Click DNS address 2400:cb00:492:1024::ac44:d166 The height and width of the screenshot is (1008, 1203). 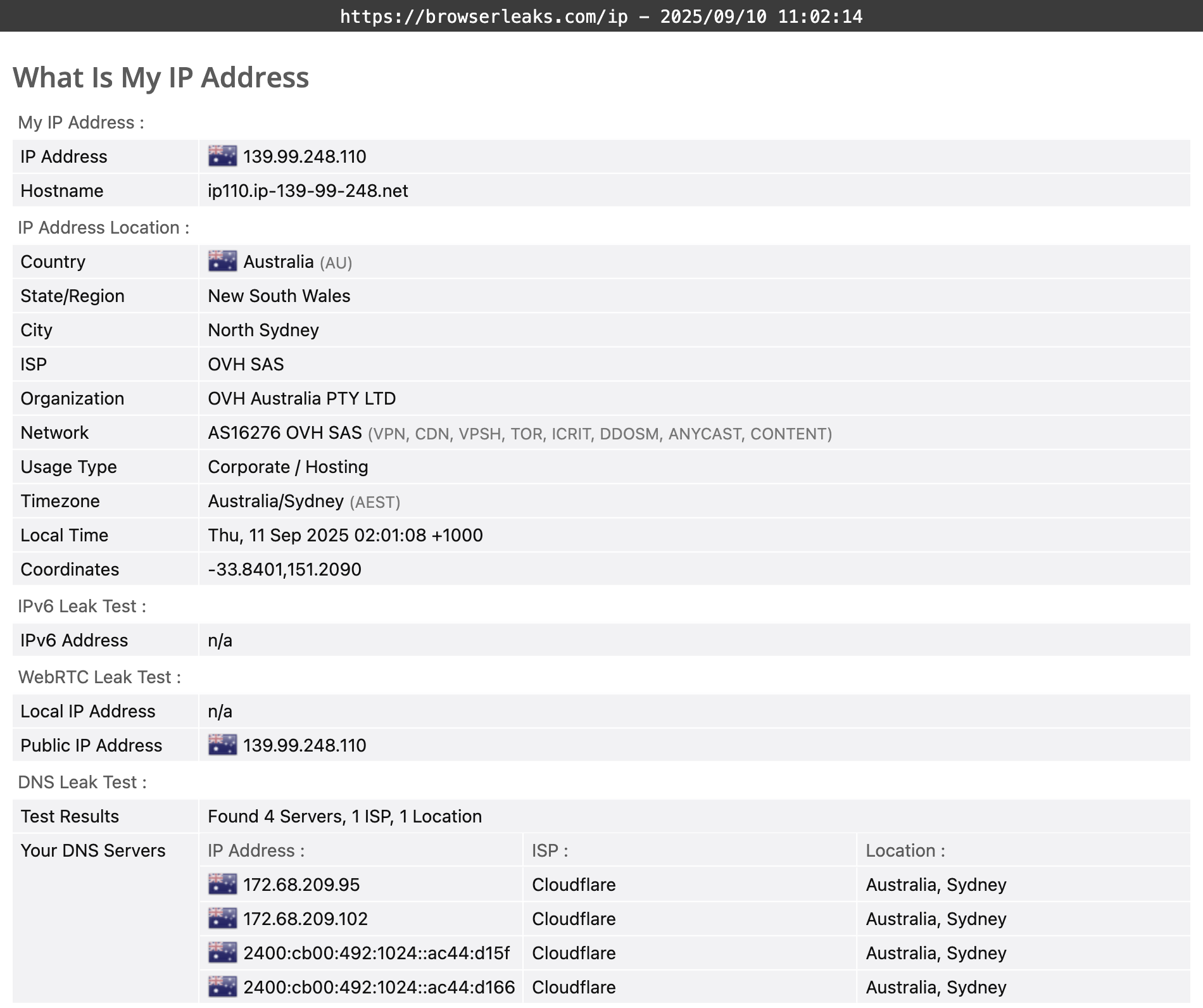point(379,987)
